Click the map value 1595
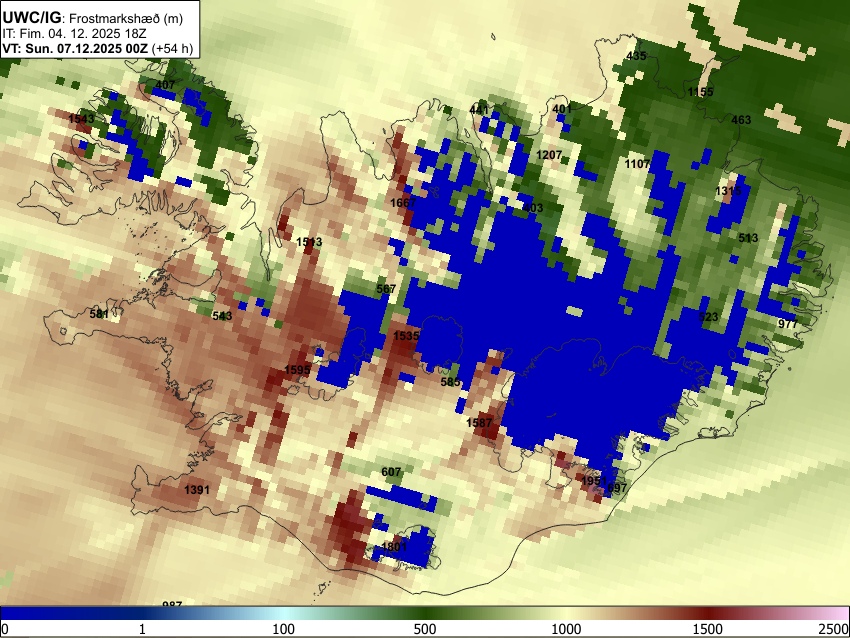Viewport: 850px width, 638px height. [x=297, y=370]
